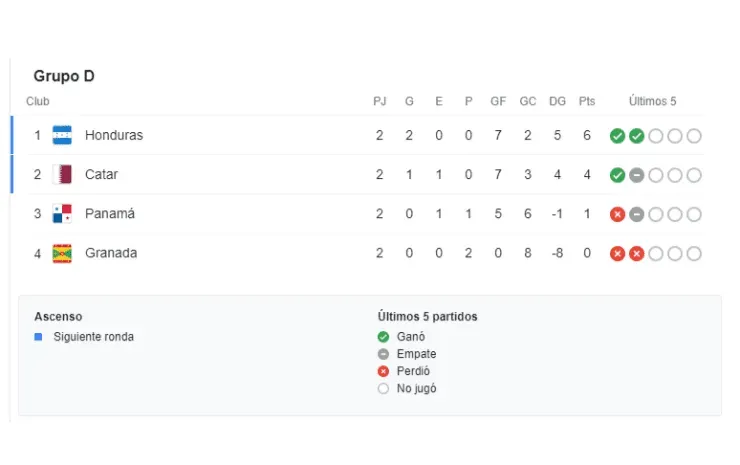Viewport: 740px width, 465px height.
Task: Open the Panamá team row
Action: click(110, 214)
